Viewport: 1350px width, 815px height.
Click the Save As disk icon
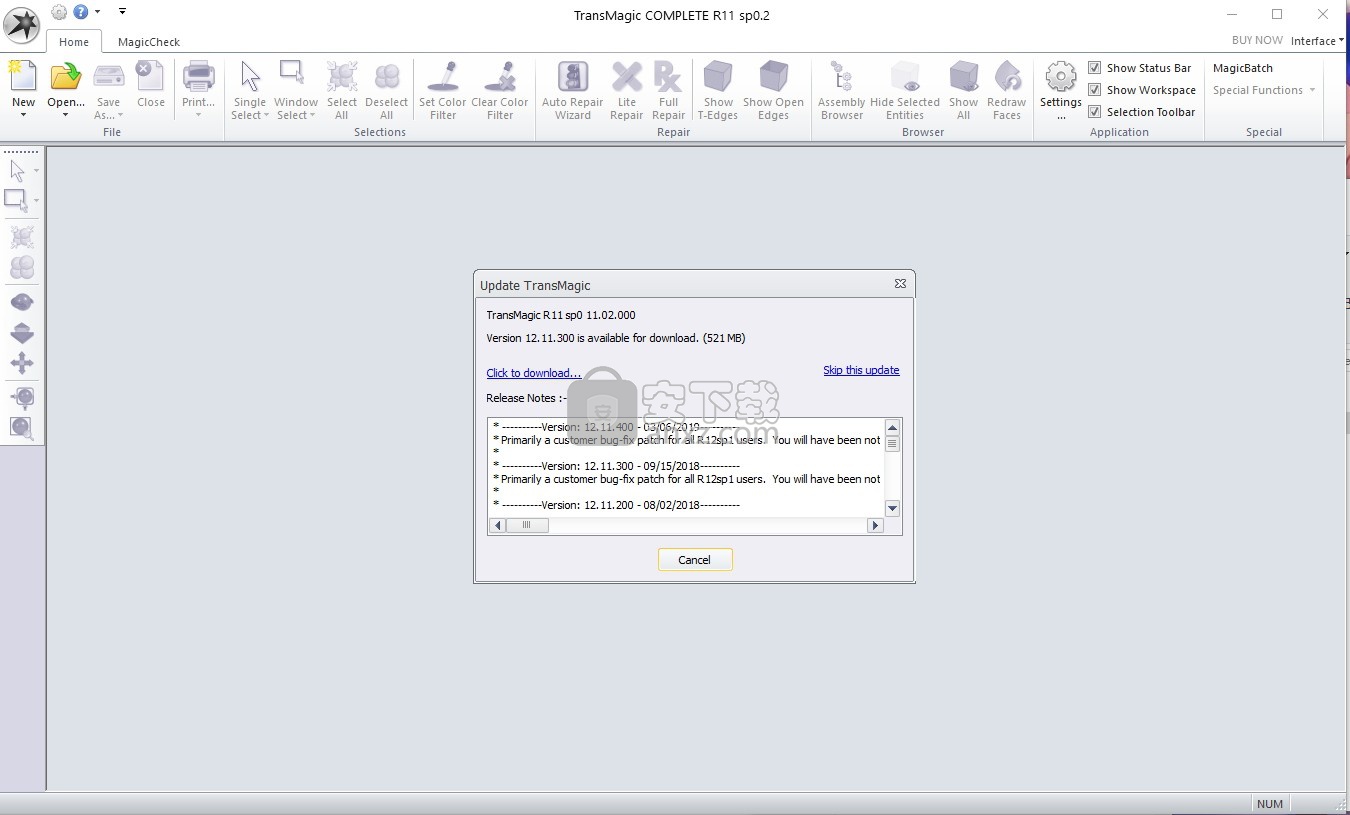(108, 77)
